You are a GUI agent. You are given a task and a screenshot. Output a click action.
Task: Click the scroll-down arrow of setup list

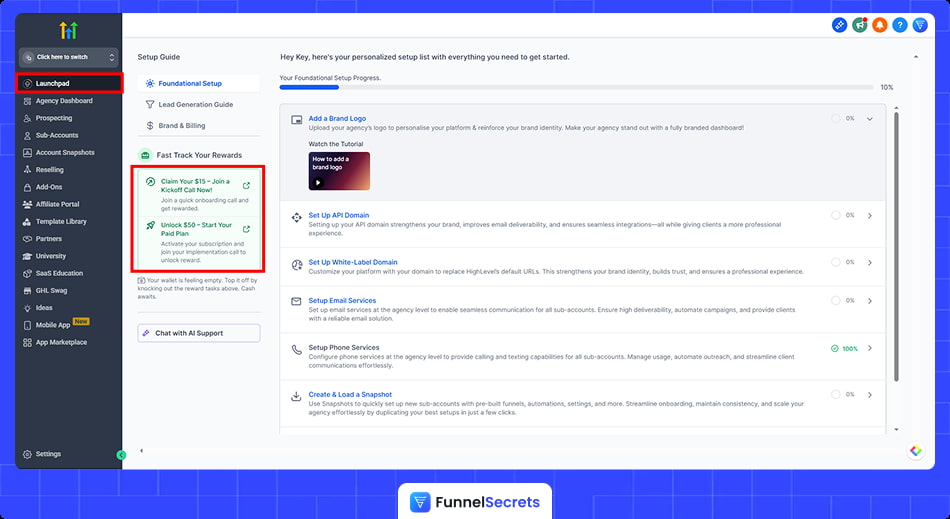click(x=896, y=429)
